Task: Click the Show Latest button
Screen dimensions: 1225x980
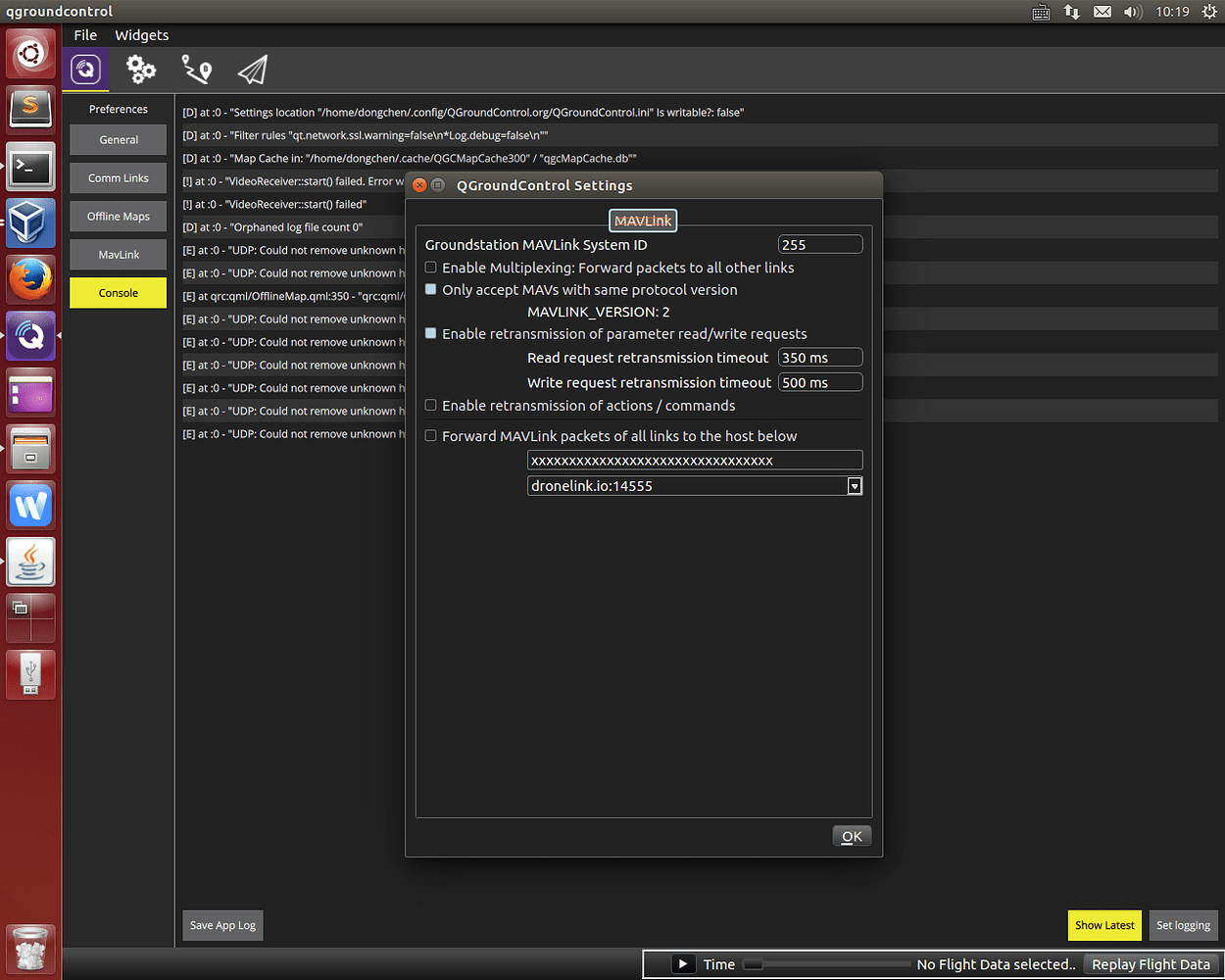Action: pyautogui.click(x=1104, y=924)
